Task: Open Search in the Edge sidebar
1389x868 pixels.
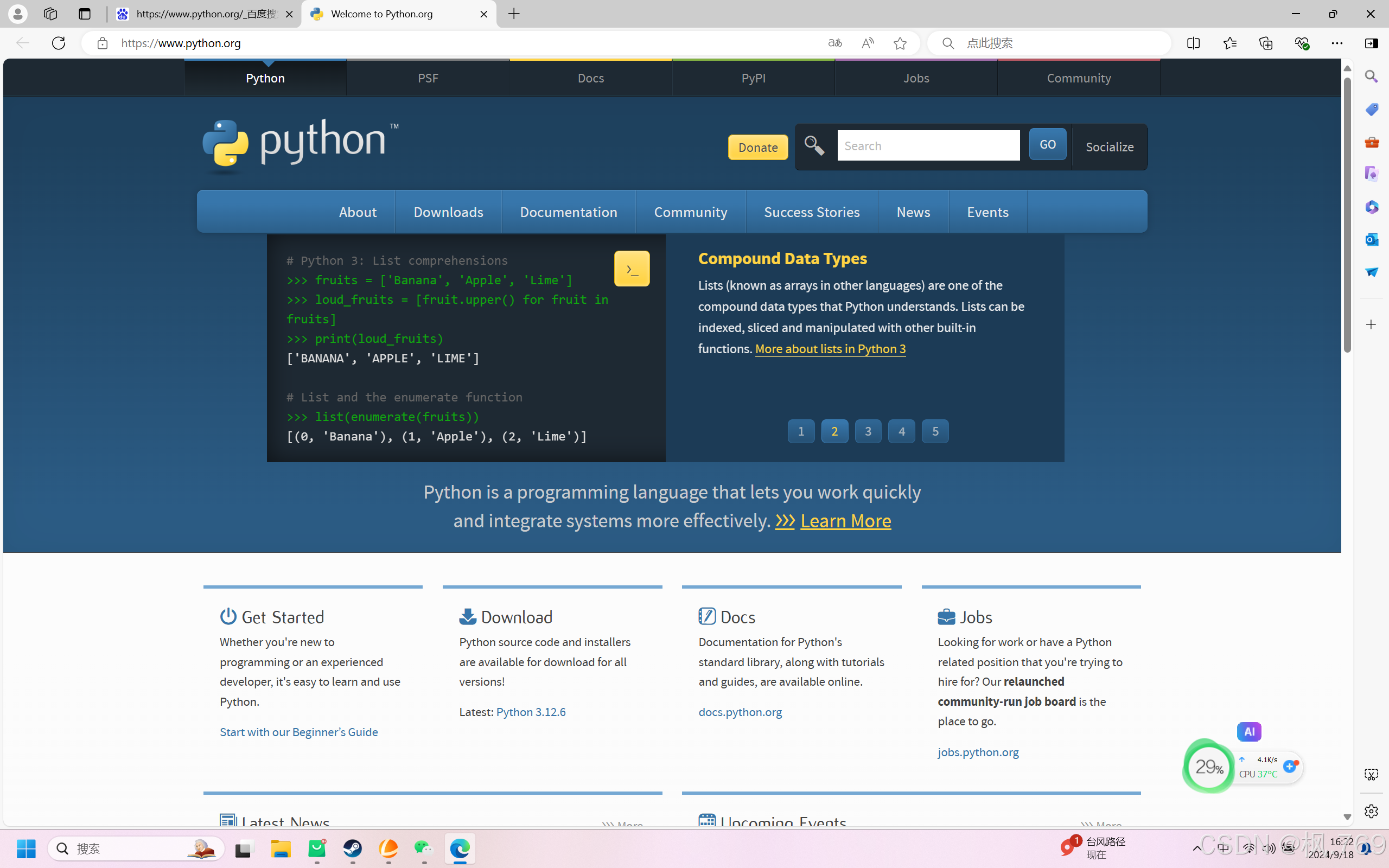Action: [x=1372, y=76]
